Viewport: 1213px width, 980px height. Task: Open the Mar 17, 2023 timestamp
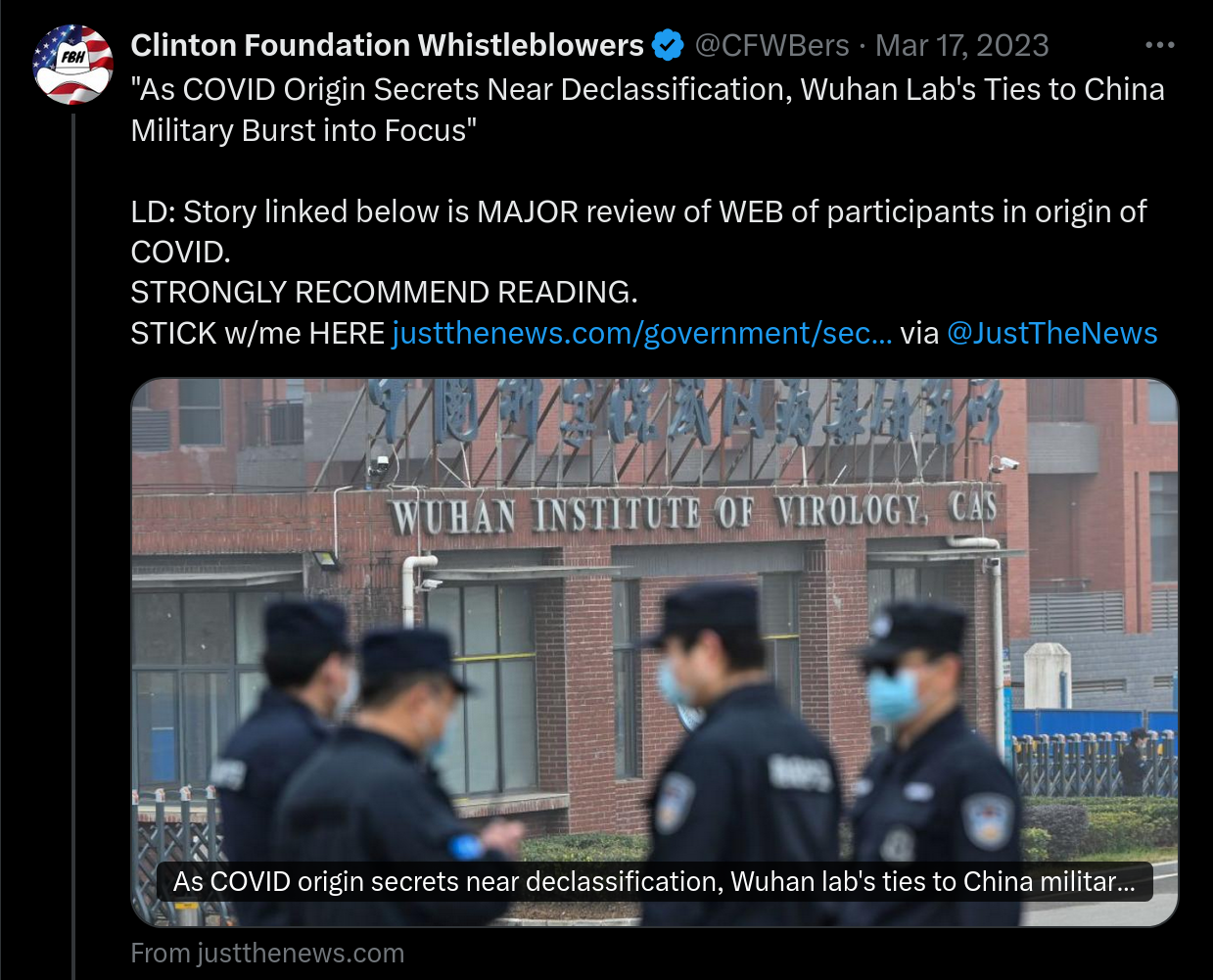[x=961, y=45]
